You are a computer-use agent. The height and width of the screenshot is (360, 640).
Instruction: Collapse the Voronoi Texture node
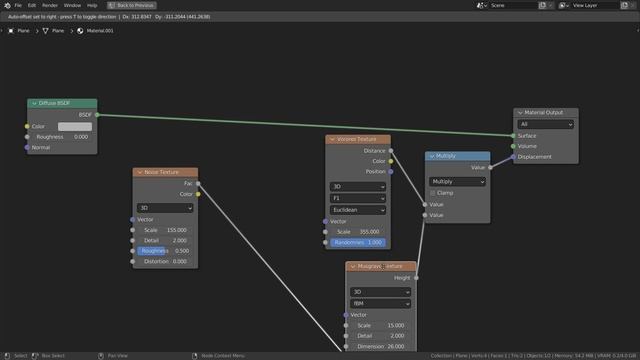(332, 140)
